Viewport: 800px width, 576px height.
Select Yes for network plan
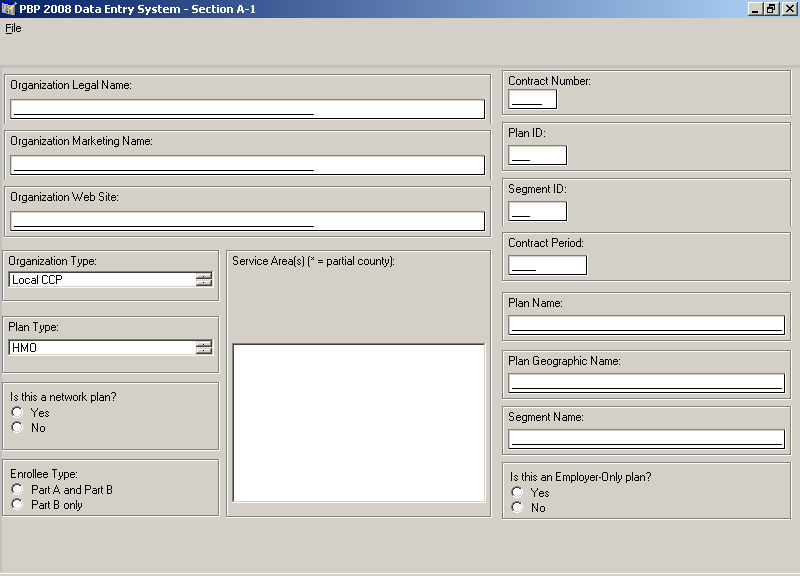(17, 413)
